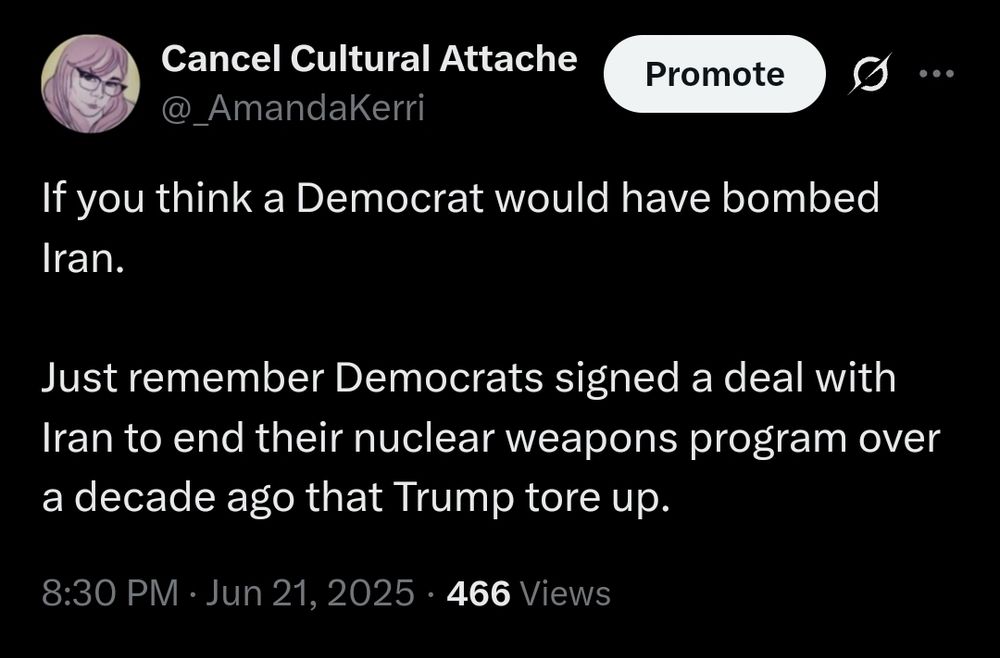The width and height of the screenshot is (1000, 658).
Task: Open the 466 Views count
Action: coord(529,593)
